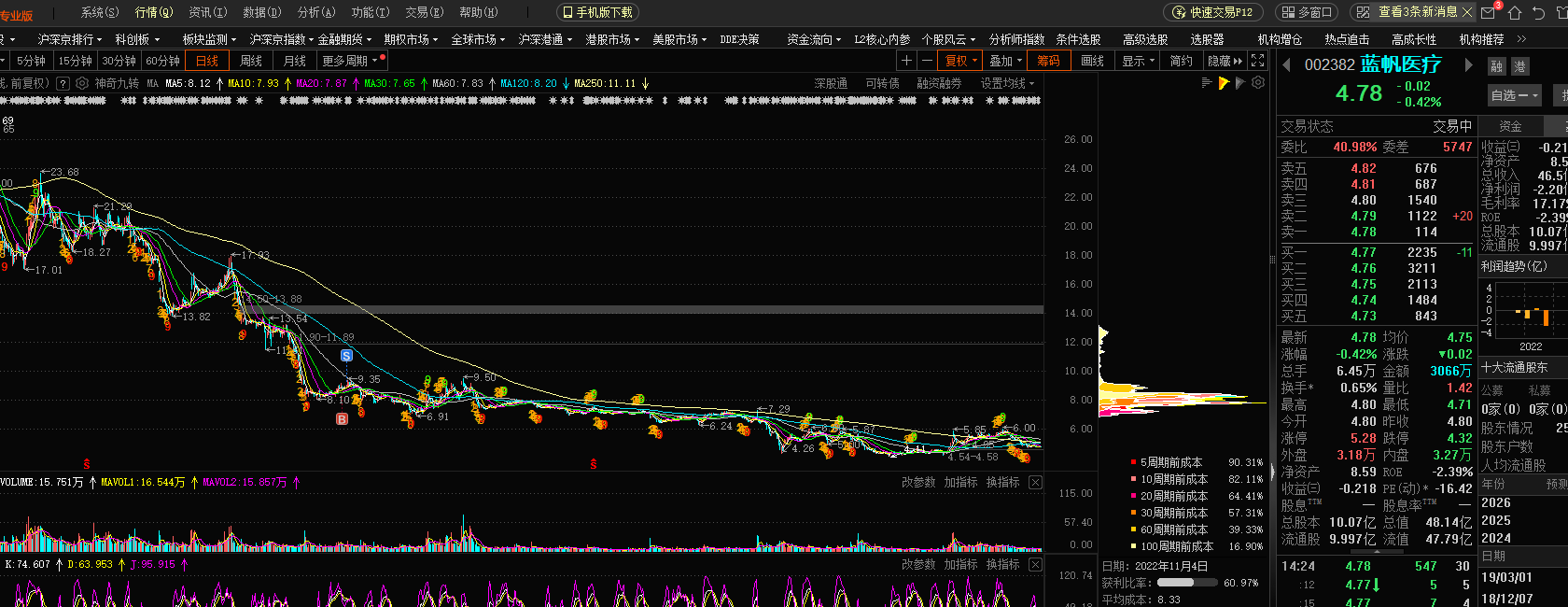1568x607 pixels.
Task: Toggle 简约 simple display mode
Action: pyautogui.click(x=1181, y=61)
